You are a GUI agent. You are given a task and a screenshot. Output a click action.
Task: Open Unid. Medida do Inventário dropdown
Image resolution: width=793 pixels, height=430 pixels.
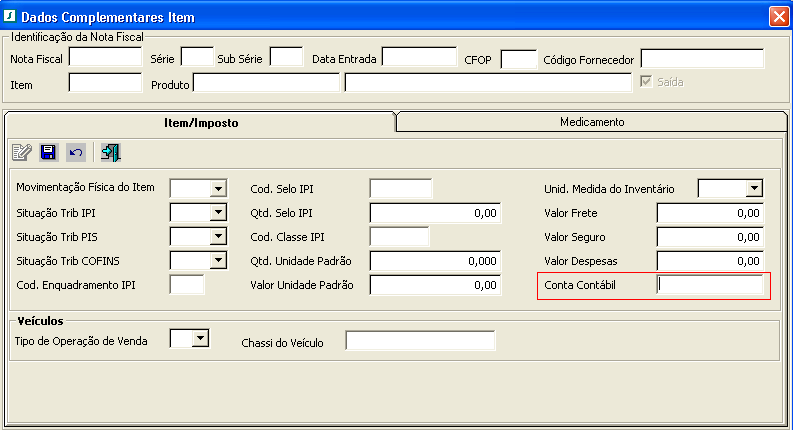point(753,188)
